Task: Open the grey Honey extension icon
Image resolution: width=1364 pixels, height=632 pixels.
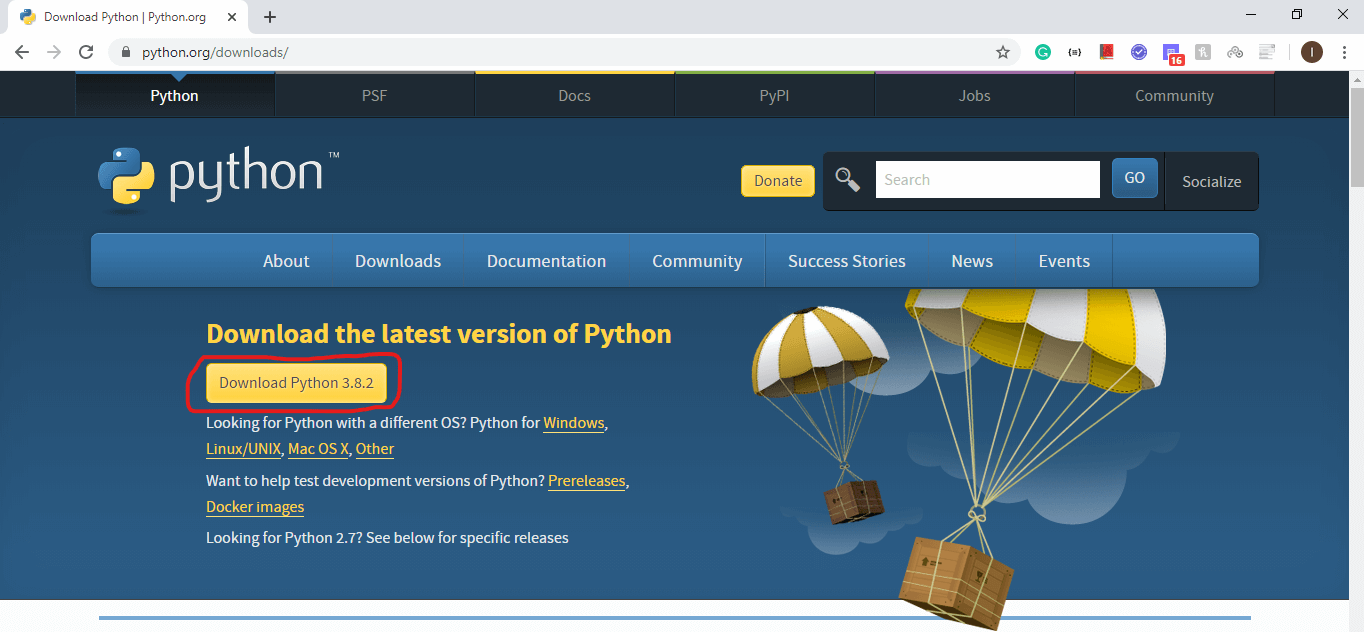Action: pyautogui.click(x=1203, y=52)
